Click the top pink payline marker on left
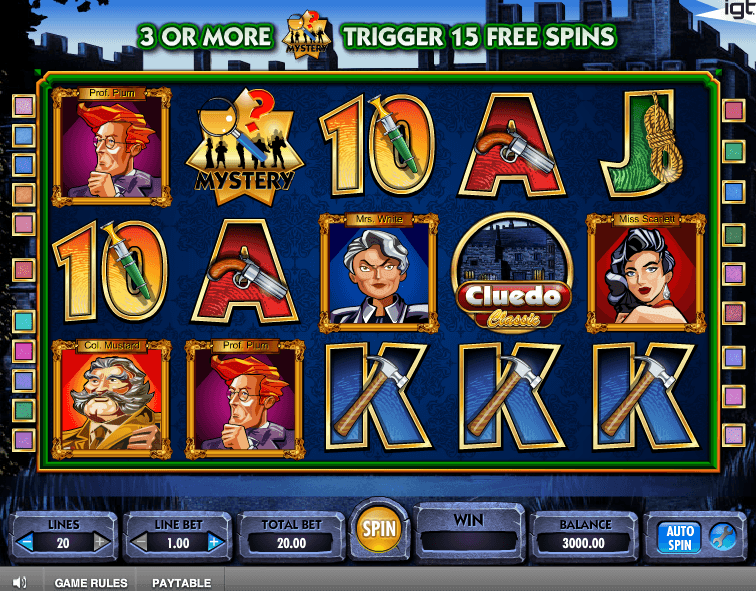This screenshot has height=591, width=756. [x=24, y=106]
